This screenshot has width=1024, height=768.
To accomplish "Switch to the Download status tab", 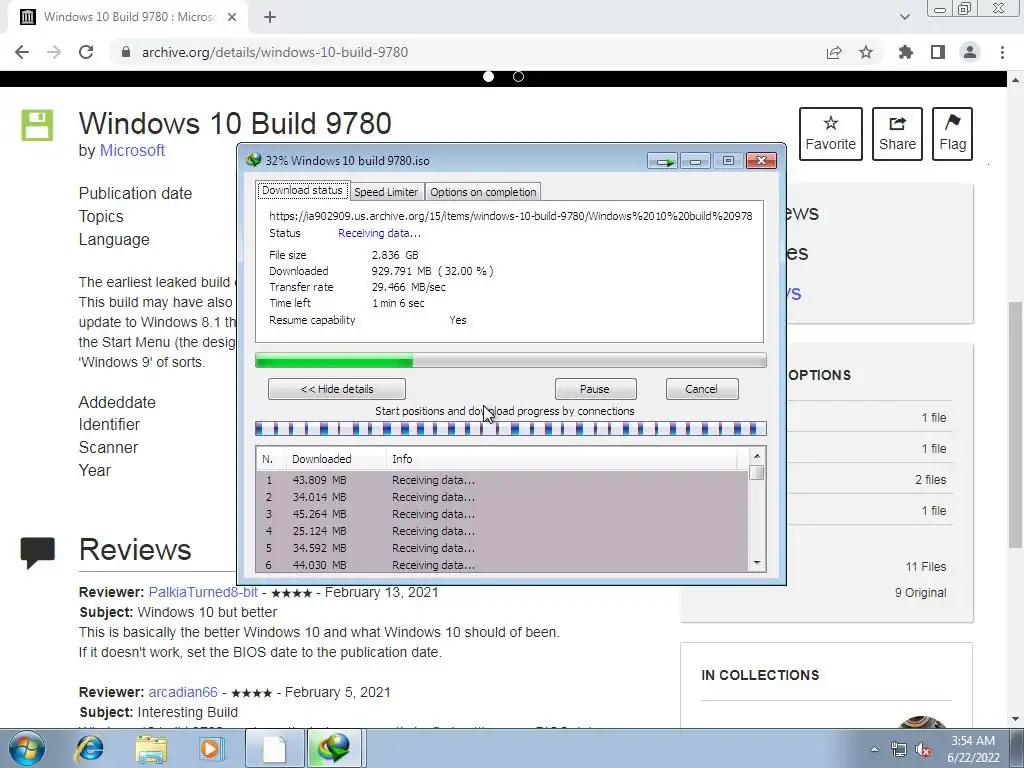I will [302, 191].
